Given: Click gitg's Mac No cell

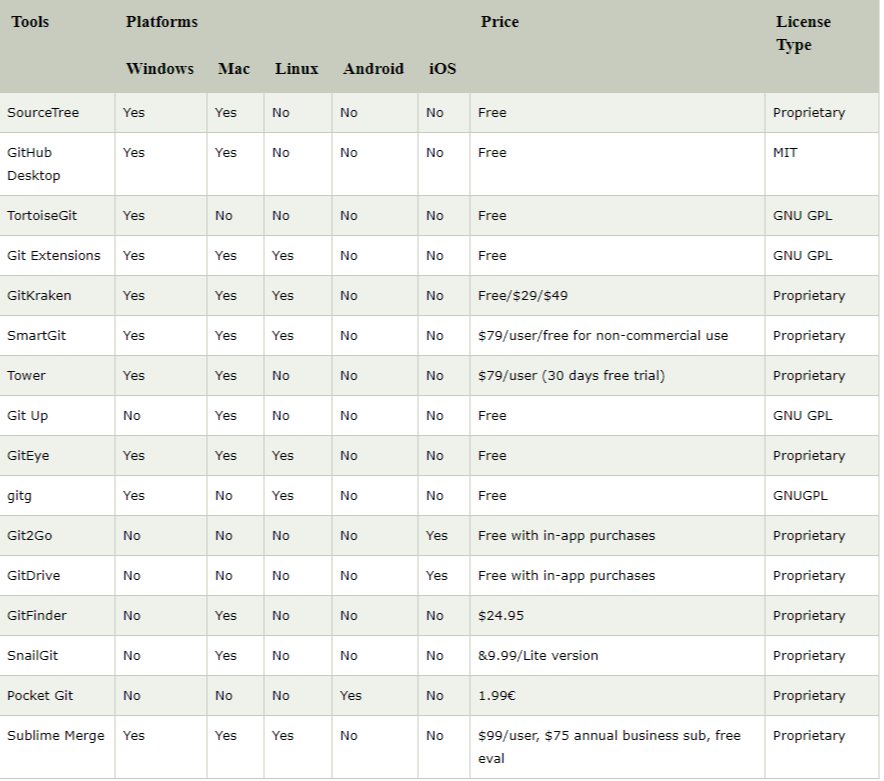Looking at the screenshot, I should coord(223,496).
